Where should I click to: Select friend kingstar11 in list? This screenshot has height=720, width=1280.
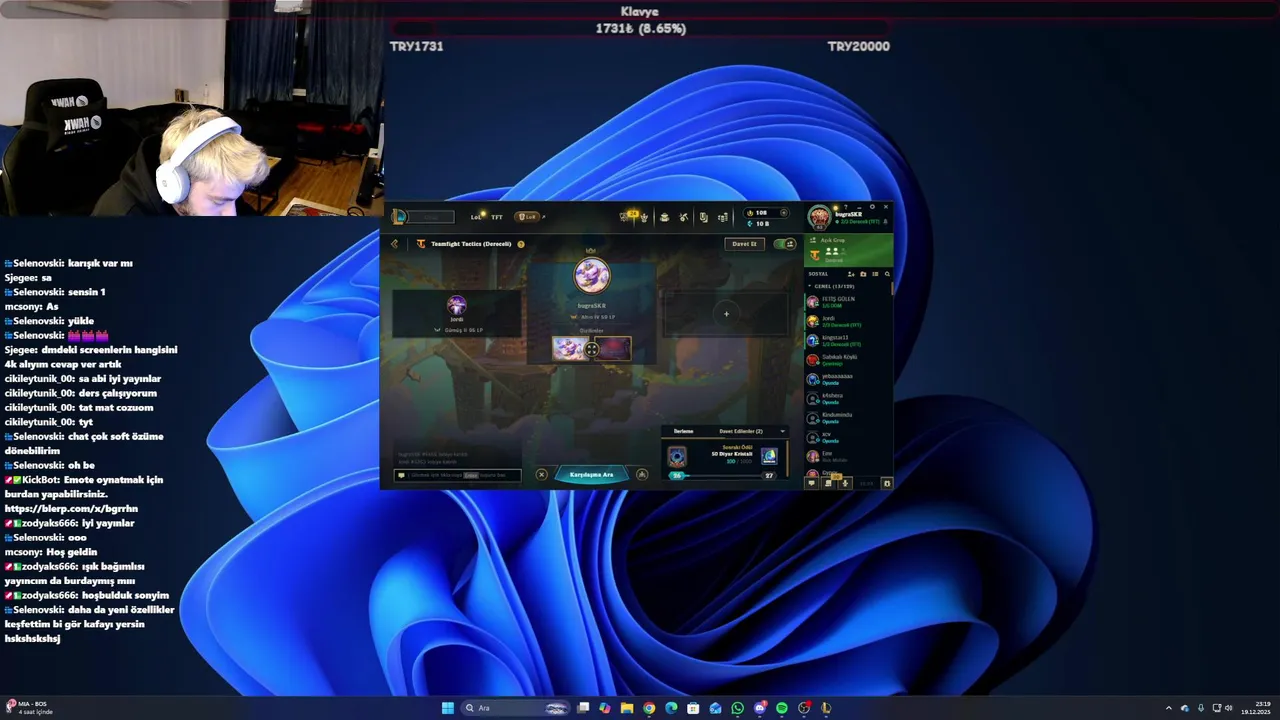click(x=848, y=340)
